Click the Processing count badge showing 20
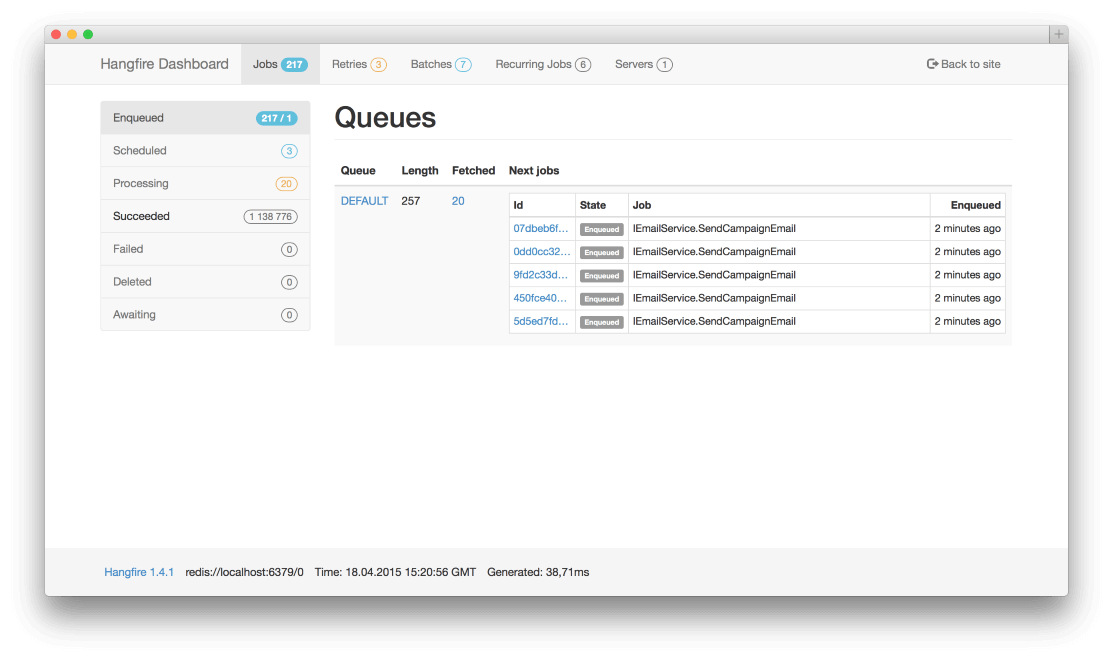 click(288, 183)
